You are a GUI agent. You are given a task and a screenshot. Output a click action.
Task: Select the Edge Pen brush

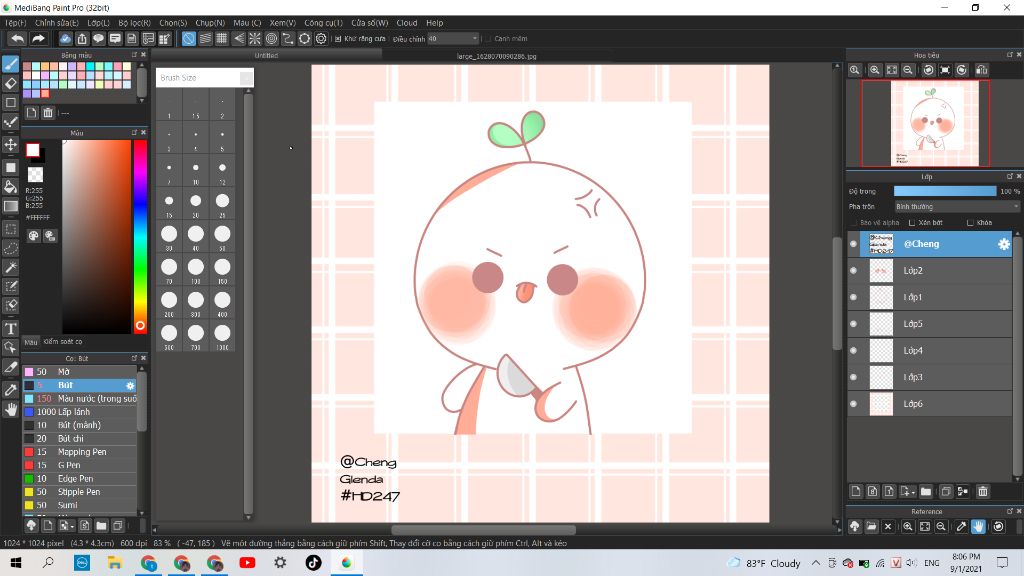point(80,479)
